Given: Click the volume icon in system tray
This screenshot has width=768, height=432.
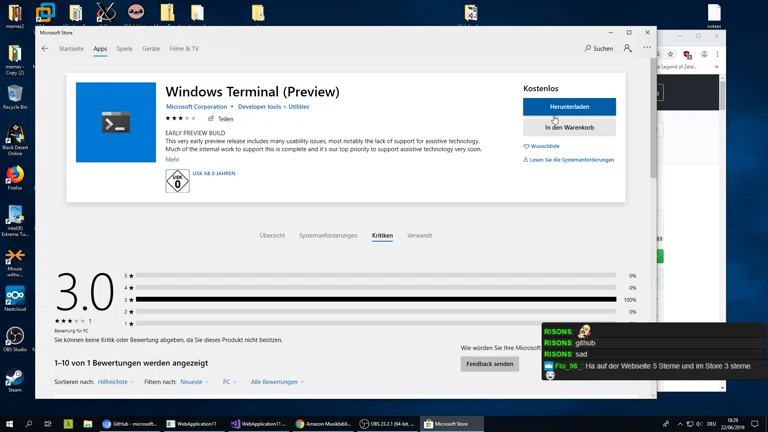Looking at the screenshot, I should 699,424.
